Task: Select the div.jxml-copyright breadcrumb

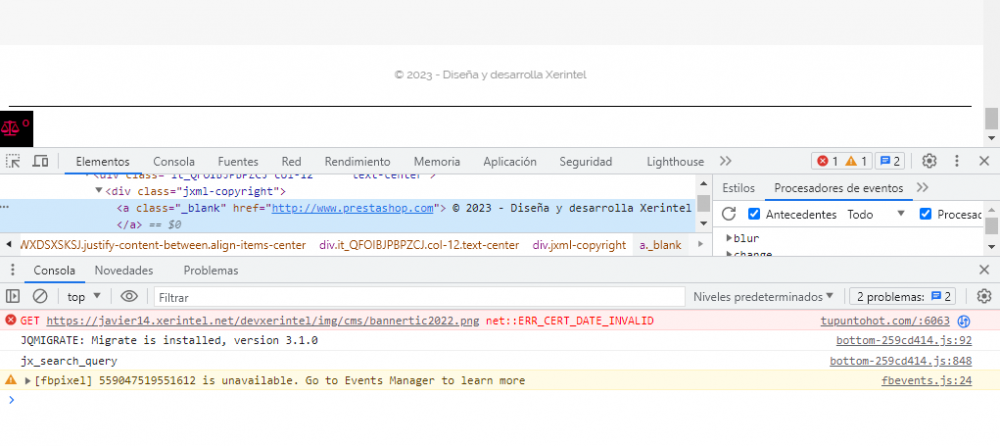Action: pos(579,245)
